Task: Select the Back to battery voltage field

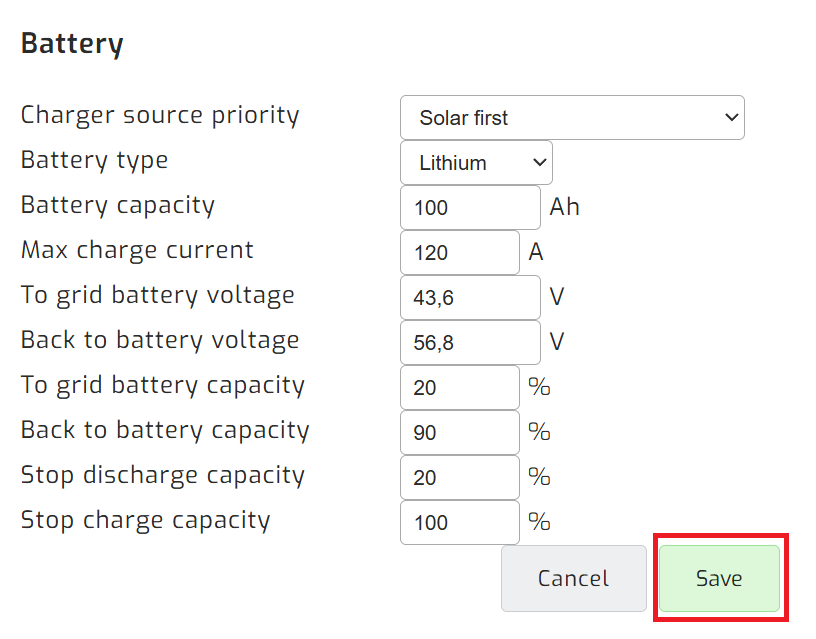Action: click(469, 342)
